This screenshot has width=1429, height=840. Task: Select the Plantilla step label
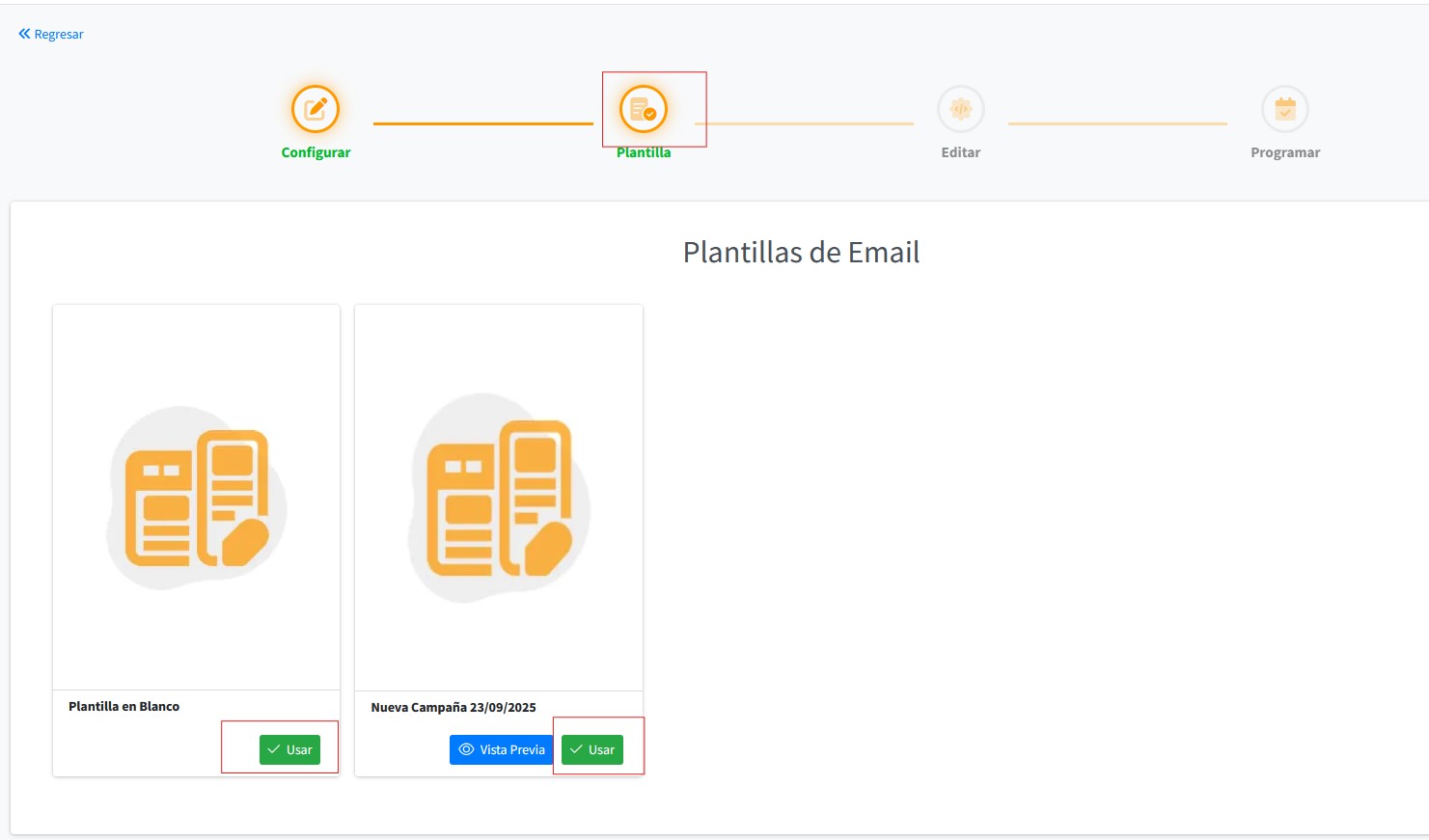pos(644,152)
